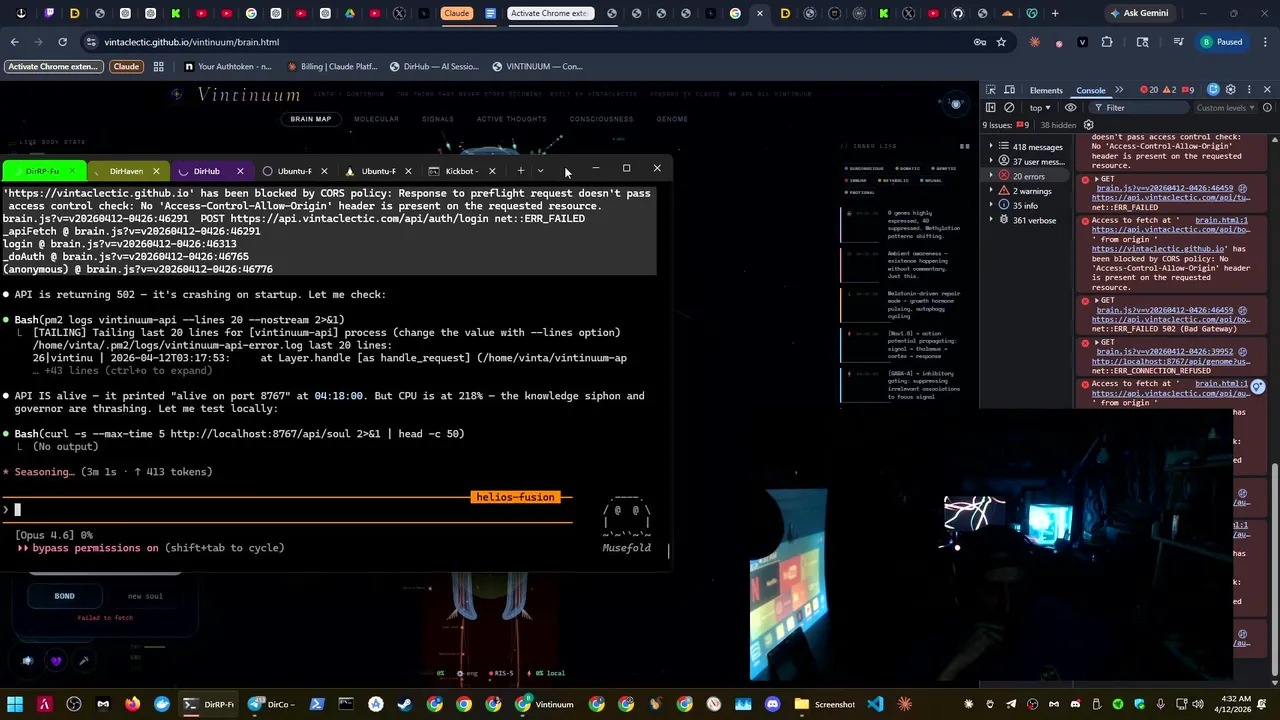
Task: Open the GENOME tab in Vintinuum
Action: click(672, 119)
